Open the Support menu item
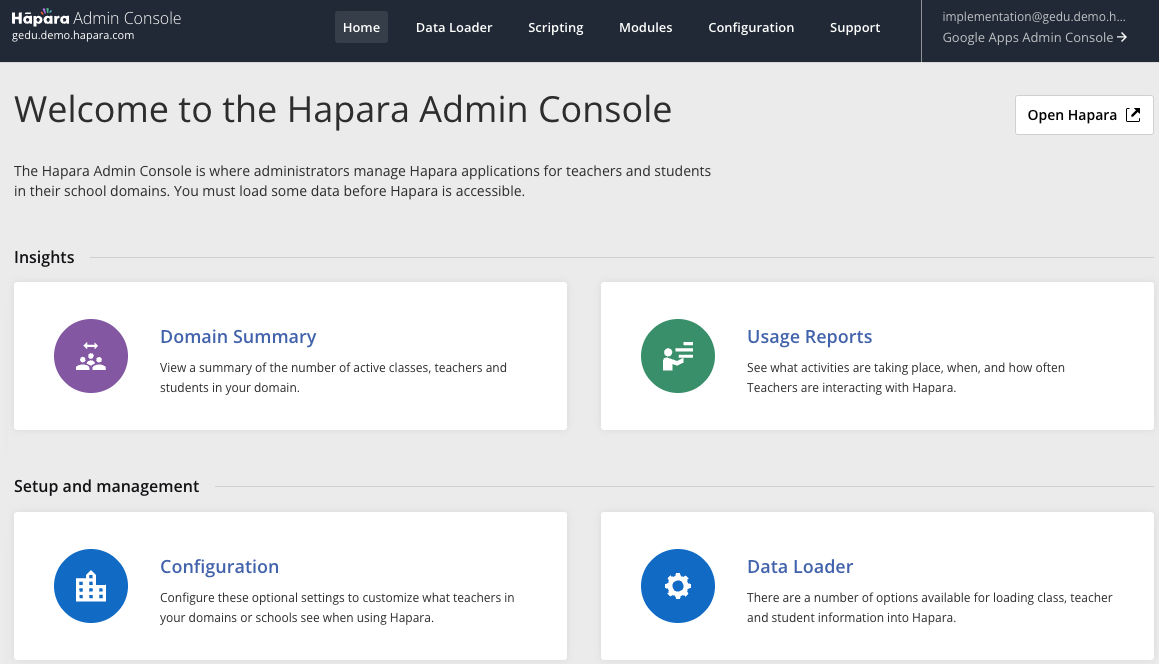This screenshot has width=1159, height=664. coord(854,27)
